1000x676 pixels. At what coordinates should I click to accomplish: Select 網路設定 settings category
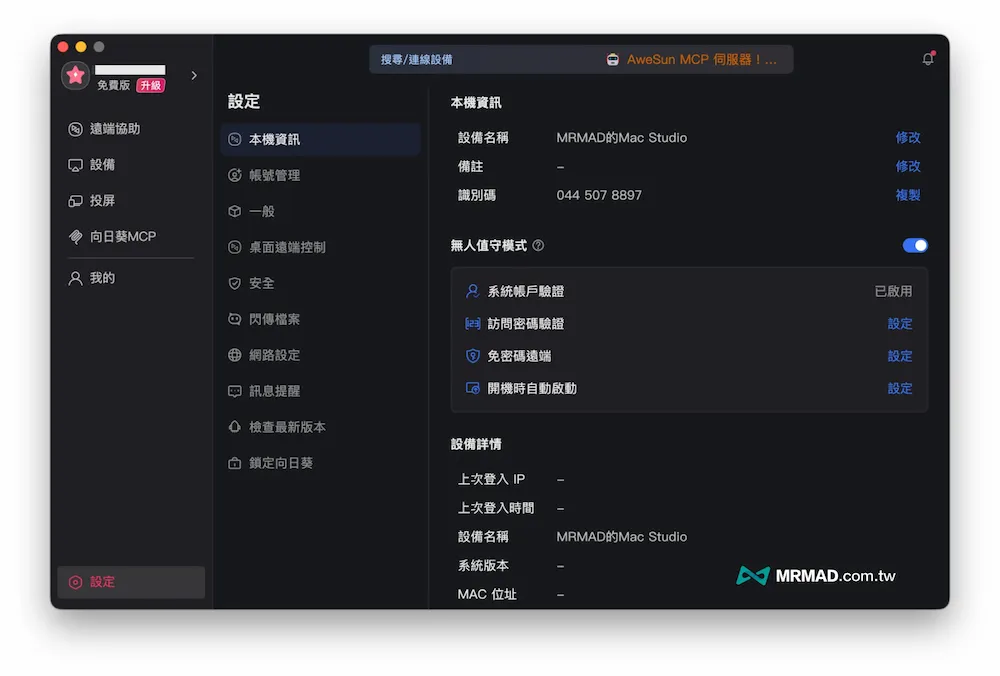(321, 355)
